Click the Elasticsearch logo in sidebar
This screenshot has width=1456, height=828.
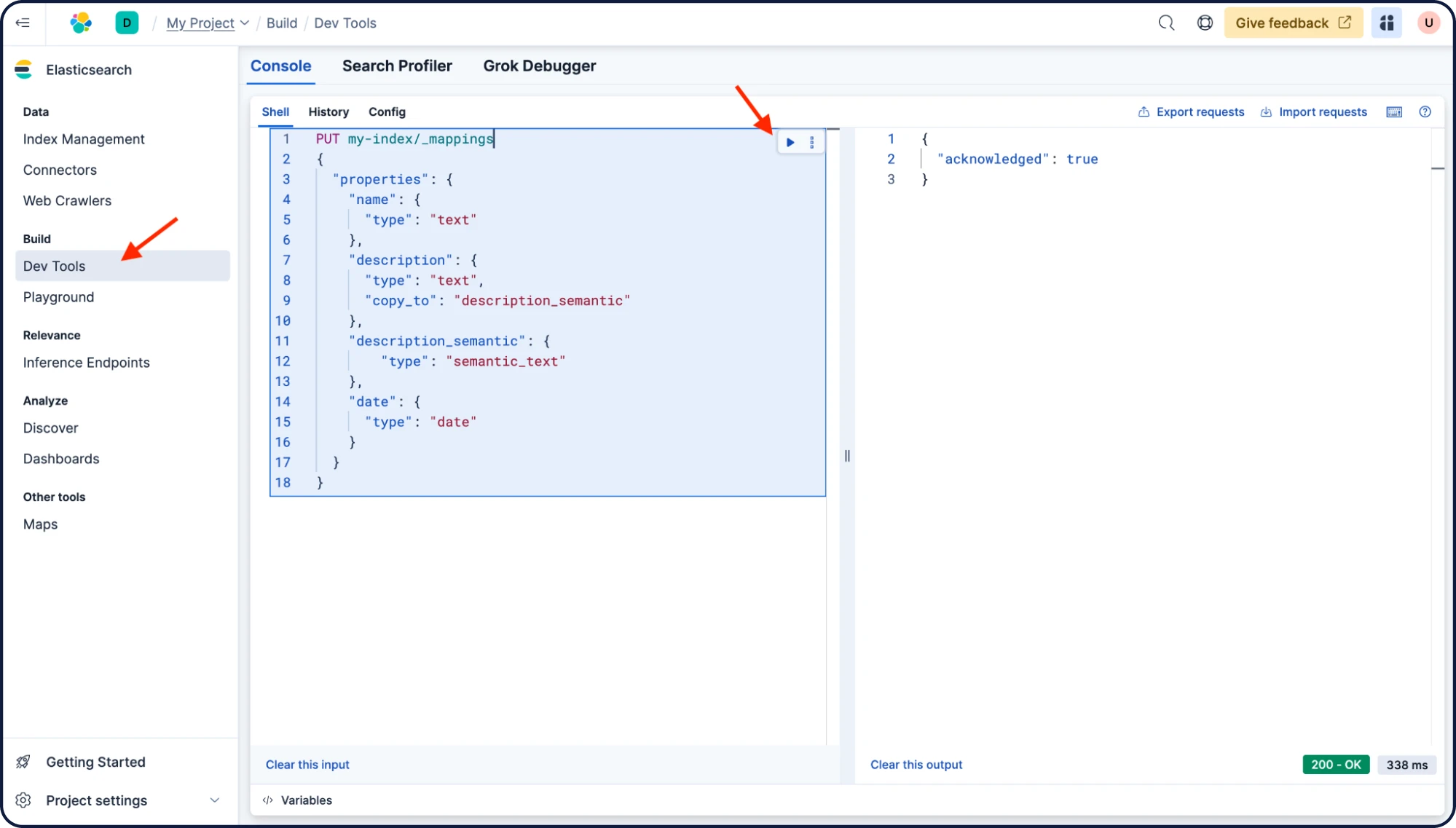[x=23, y=70]
